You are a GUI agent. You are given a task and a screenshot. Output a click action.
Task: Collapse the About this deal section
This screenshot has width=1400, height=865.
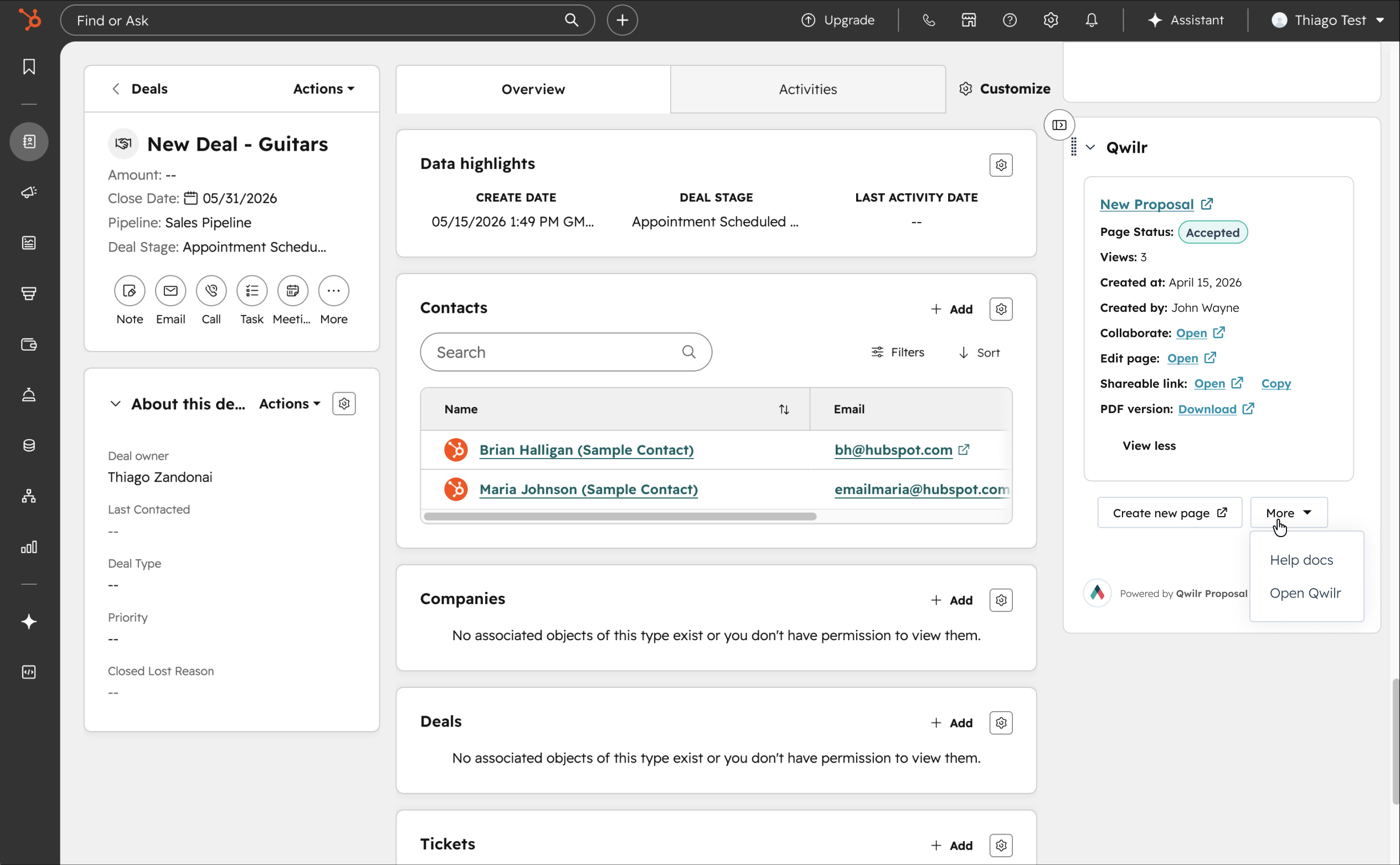[116, 403]
